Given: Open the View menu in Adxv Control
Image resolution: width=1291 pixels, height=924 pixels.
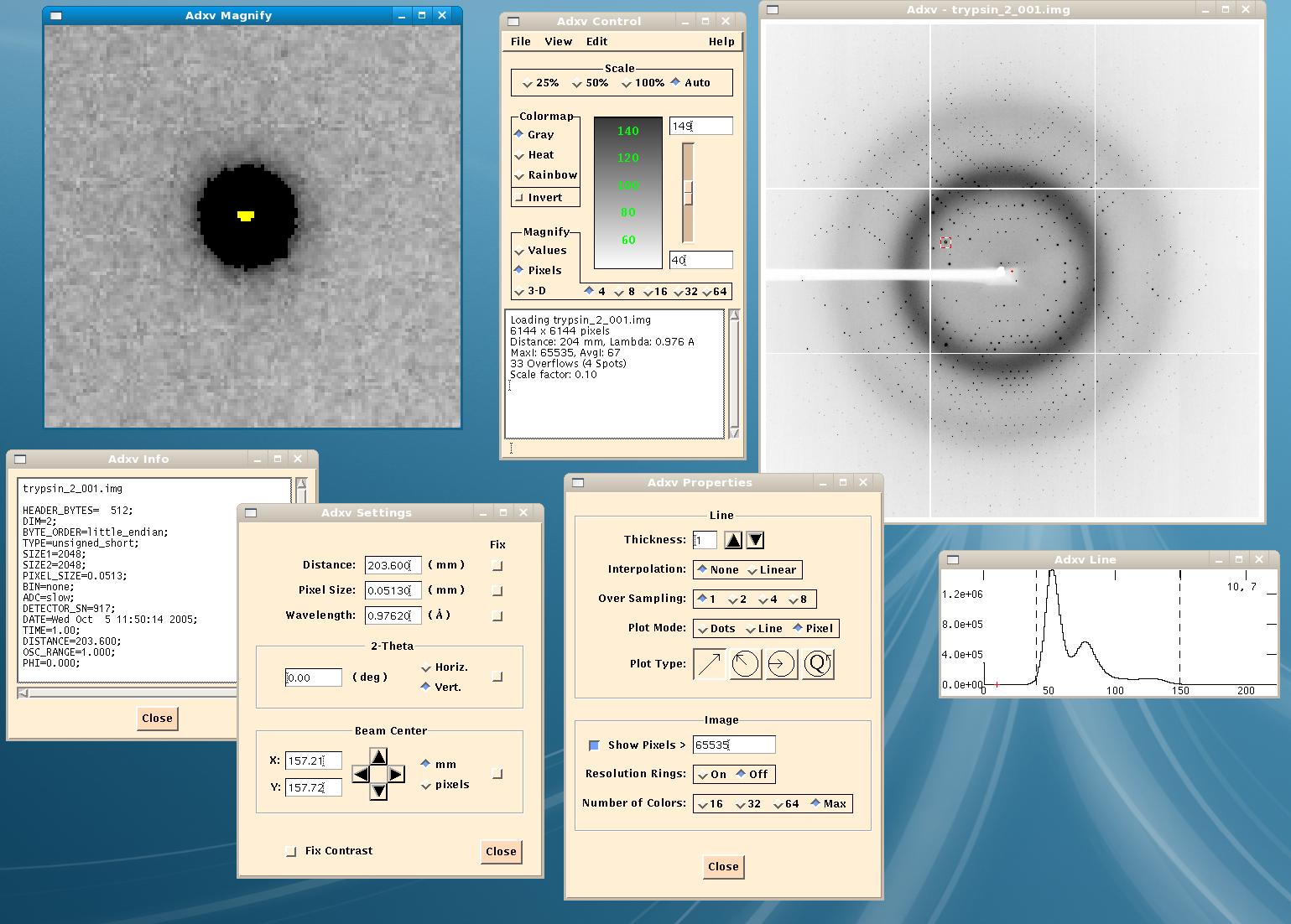Looking at the screenshot, I should tap(559, 41).
